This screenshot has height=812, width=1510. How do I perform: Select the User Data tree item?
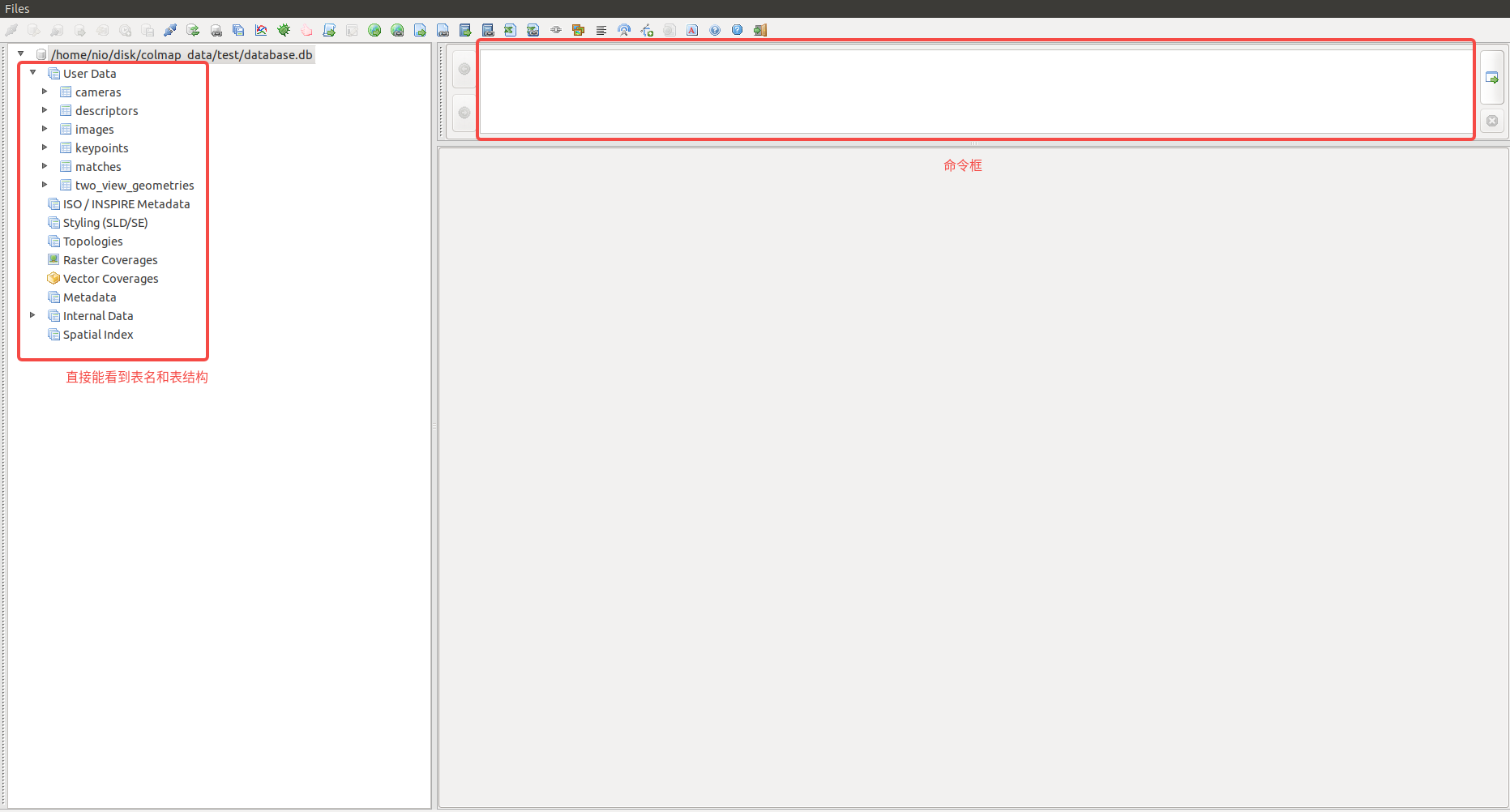tap(89, 74)
